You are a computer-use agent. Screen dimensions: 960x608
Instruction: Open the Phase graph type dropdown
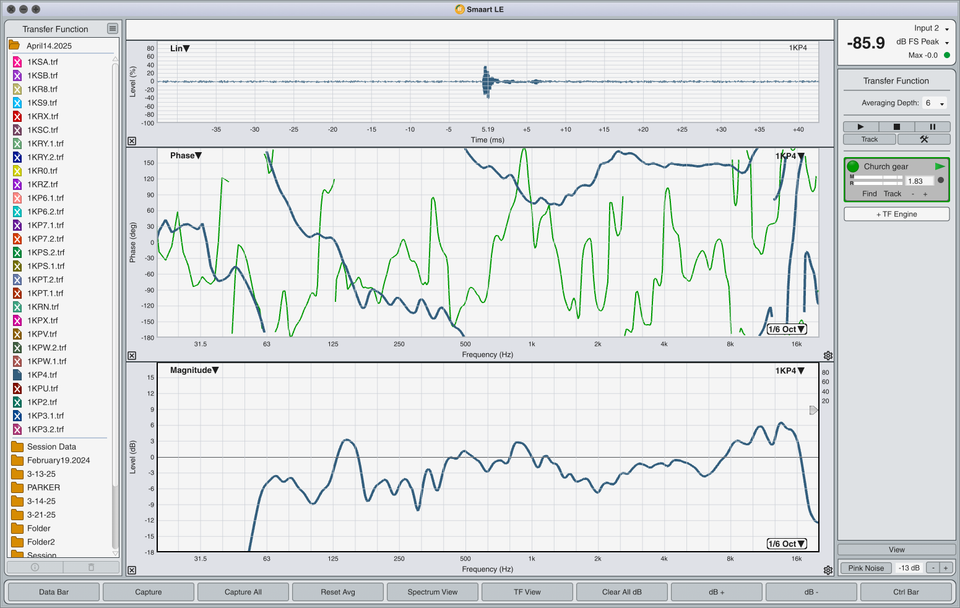186,156
